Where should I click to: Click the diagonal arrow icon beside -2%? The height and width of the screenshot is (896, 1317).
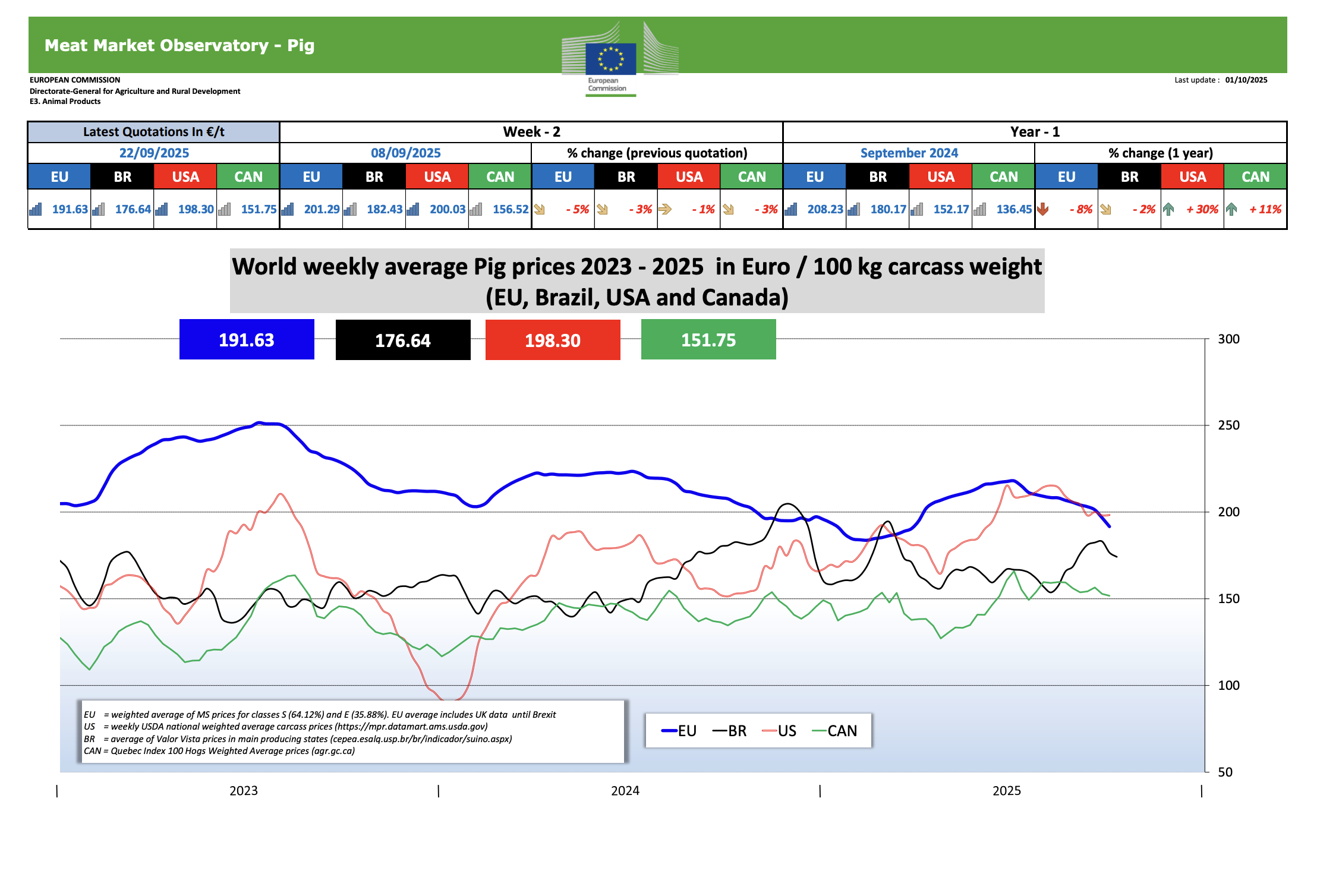coord(1106,209)
